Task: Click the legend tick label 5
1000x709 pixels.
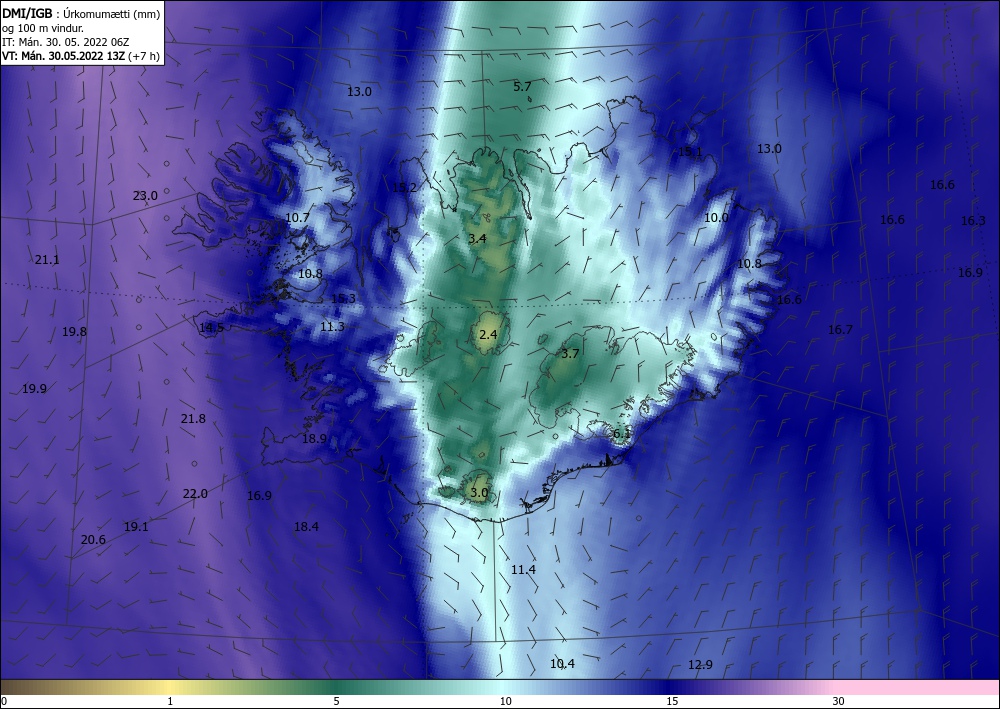Action: click(x=336, y=701)
